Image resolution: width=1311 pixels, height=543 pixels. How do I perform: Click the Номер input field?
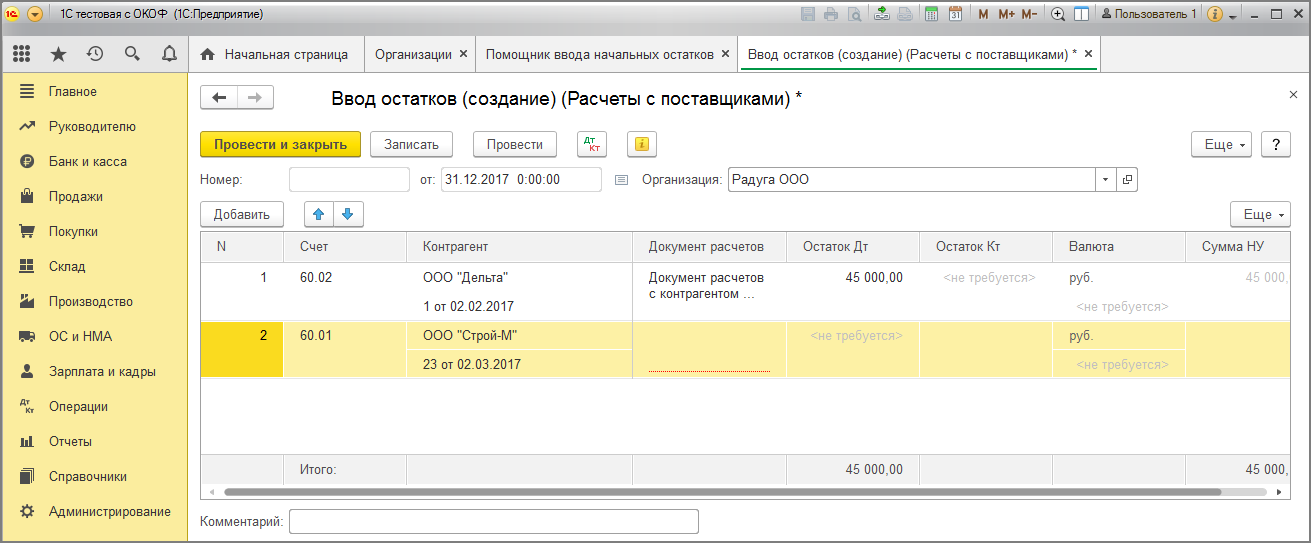point(349,180)
